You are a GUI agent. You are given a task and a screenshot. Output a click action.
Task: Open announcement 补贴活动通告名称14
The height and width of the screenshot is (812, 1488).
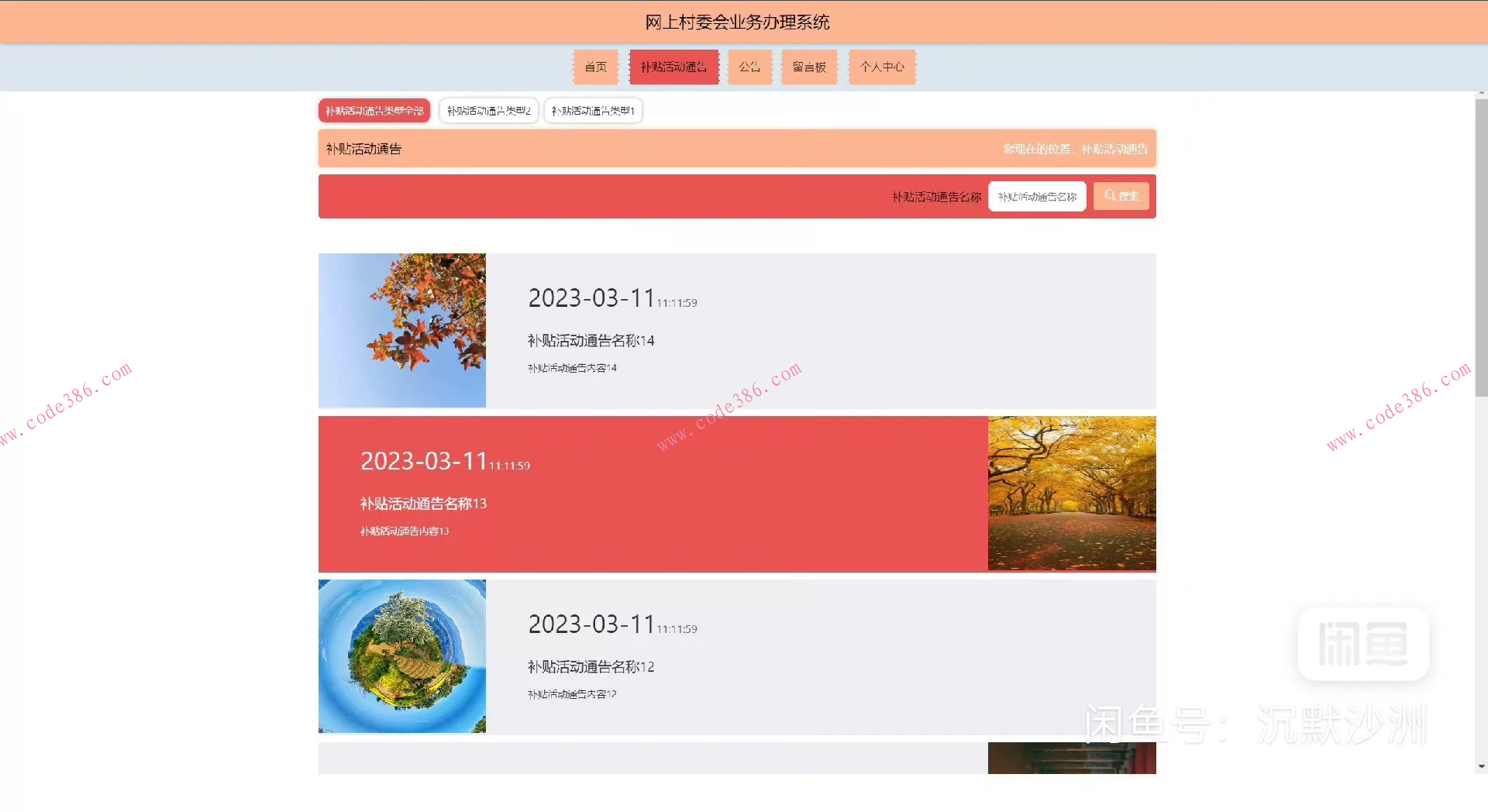pos(590,340)
